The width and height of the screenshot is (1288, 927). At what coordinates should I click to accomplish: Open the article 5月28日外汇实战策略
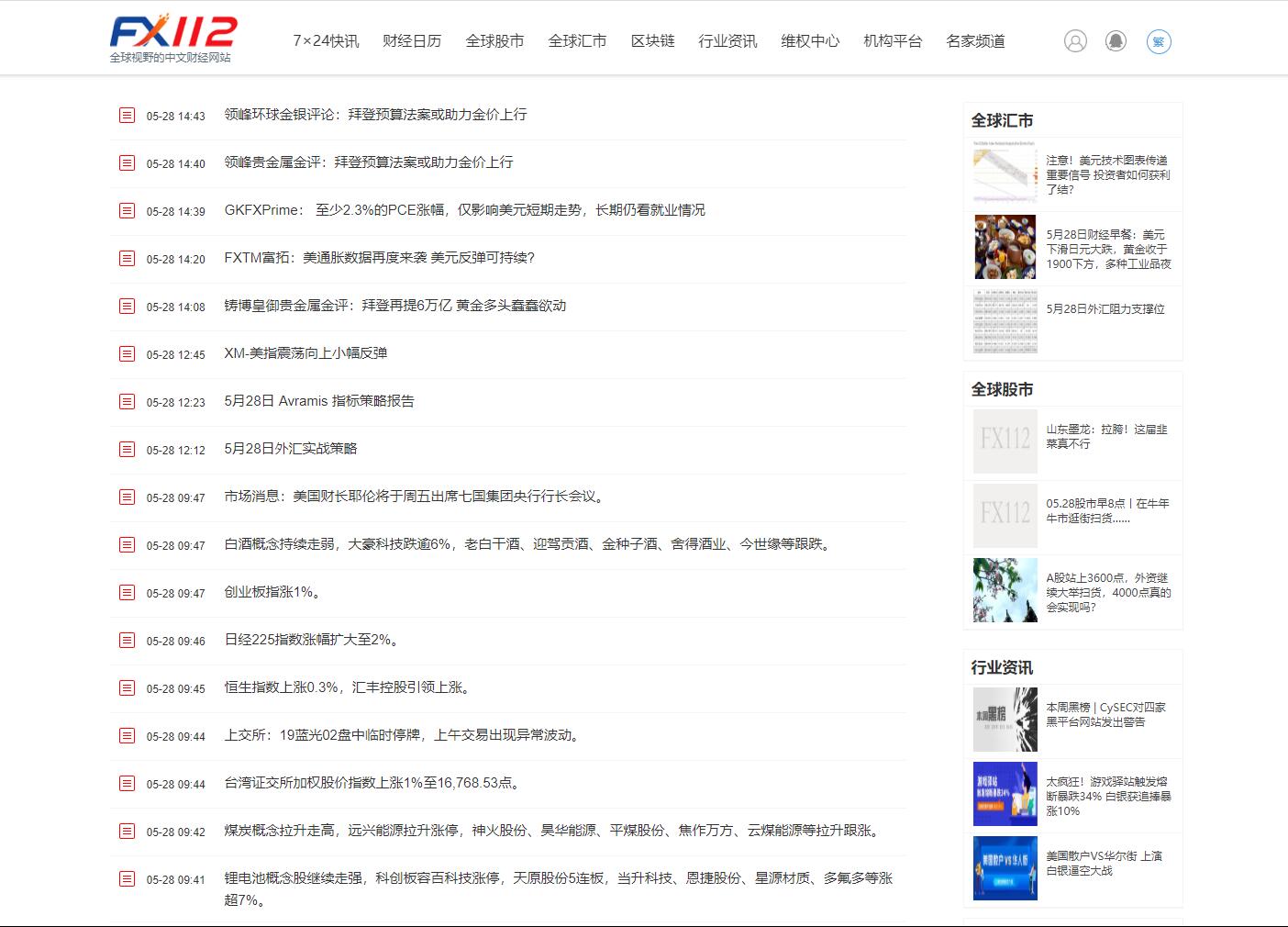point(291,449)
